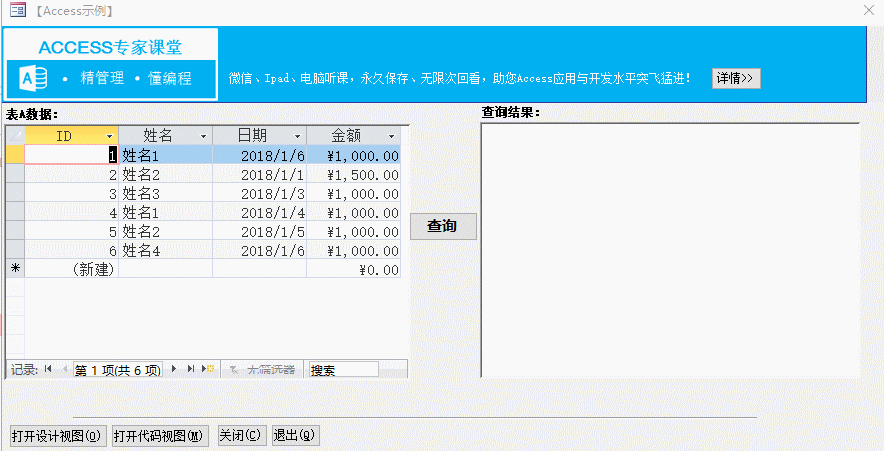Close the Access示例 window
The width and height of the screenshot is (884, 451).
pyautogui.click(x=869, y=10)
